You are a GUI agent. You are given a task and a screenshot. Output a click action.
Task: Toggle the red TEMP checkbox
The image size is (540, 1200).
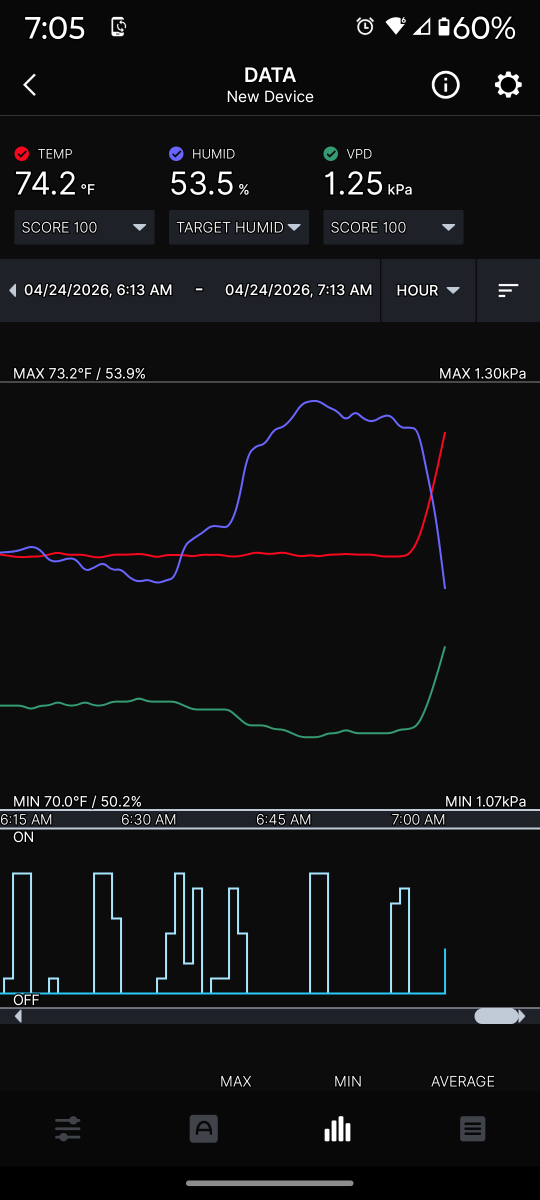(22, 154)
